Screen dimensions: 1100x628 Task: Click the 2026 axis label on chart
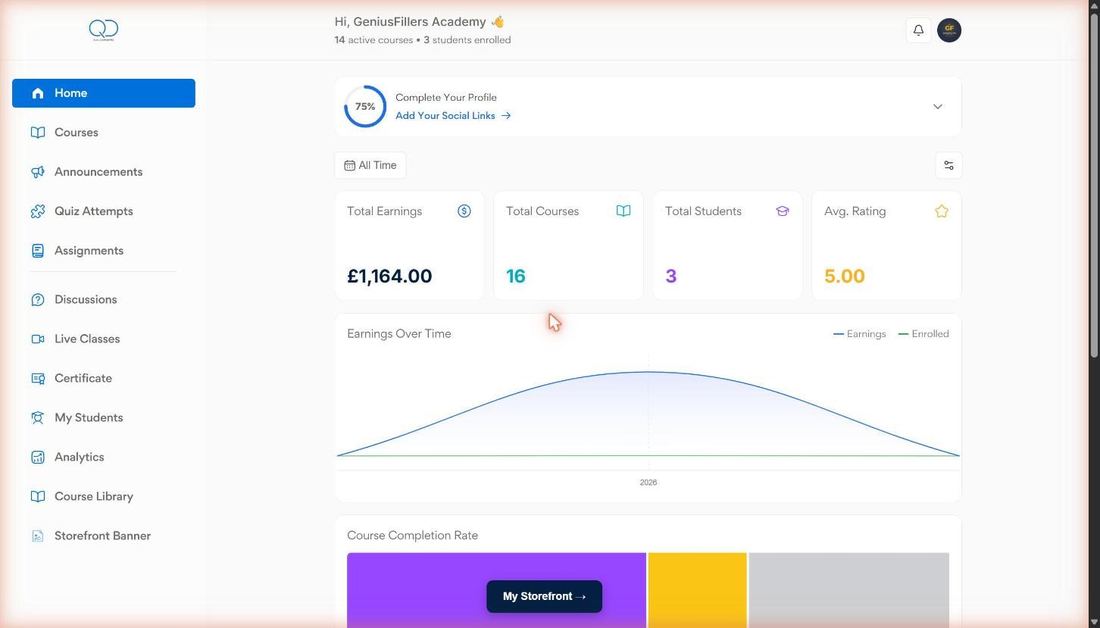pyautogui.click(x=648, y=483)
